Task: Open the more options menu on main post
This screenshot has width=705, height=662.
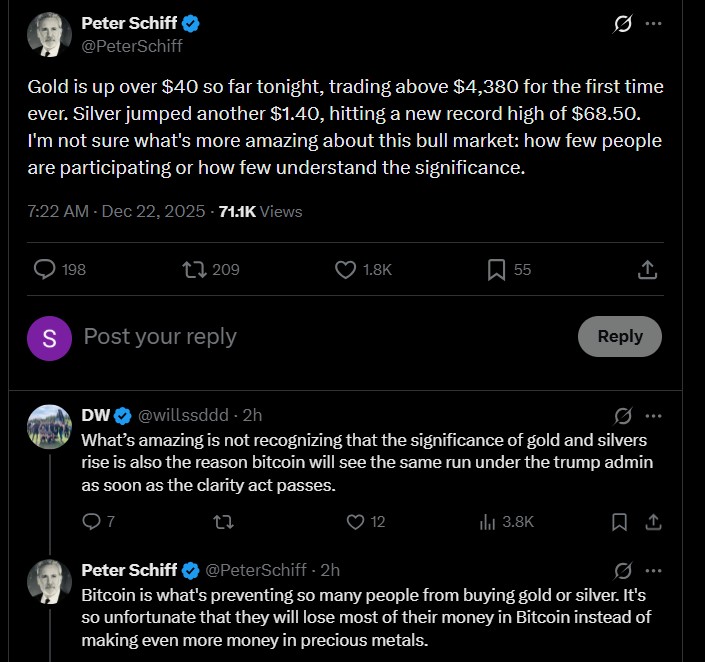Action: 654,23
